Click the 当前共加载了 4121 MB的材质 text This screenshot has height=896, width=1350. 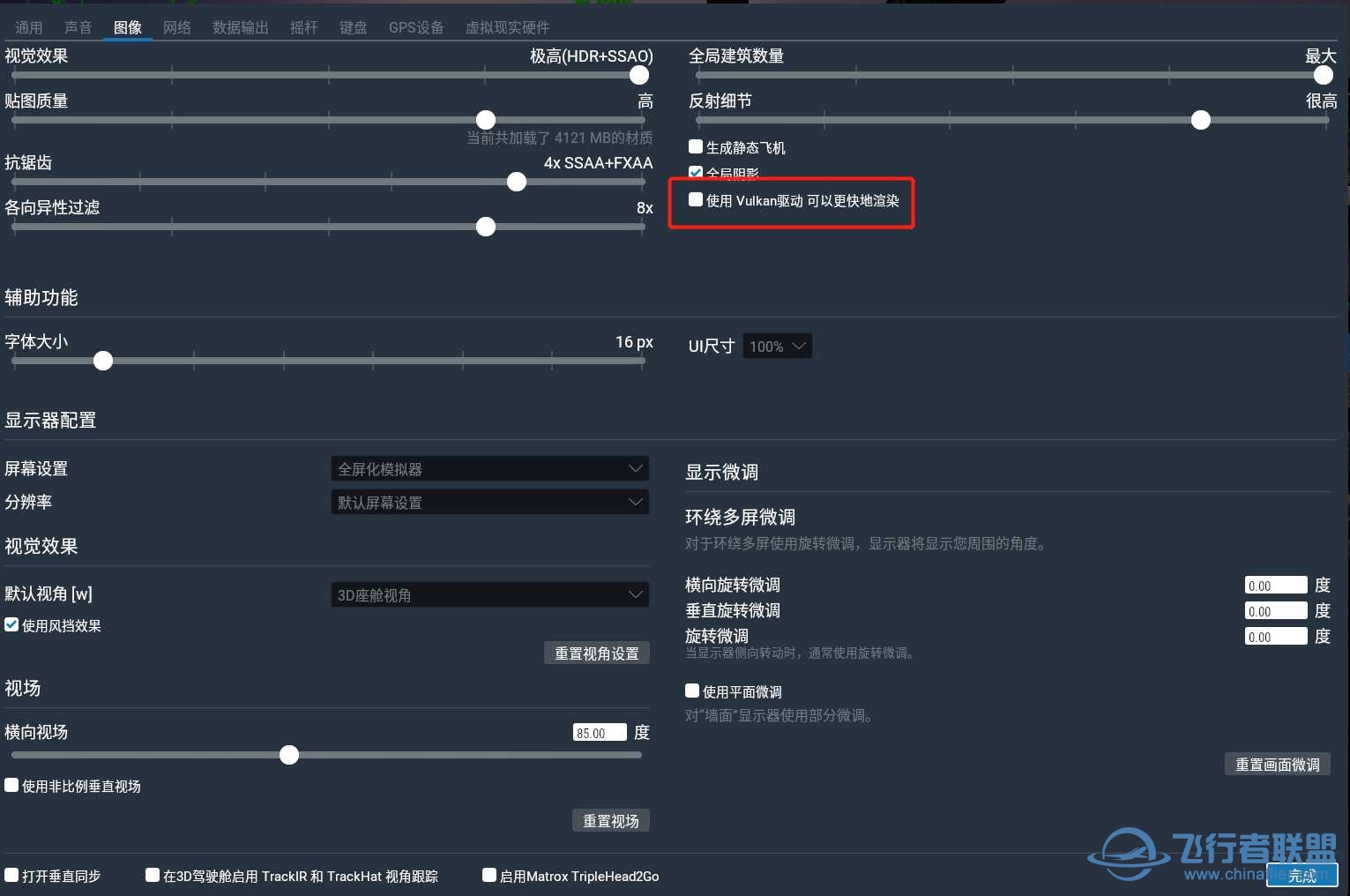pyautogui.click(x=560, y=138)
